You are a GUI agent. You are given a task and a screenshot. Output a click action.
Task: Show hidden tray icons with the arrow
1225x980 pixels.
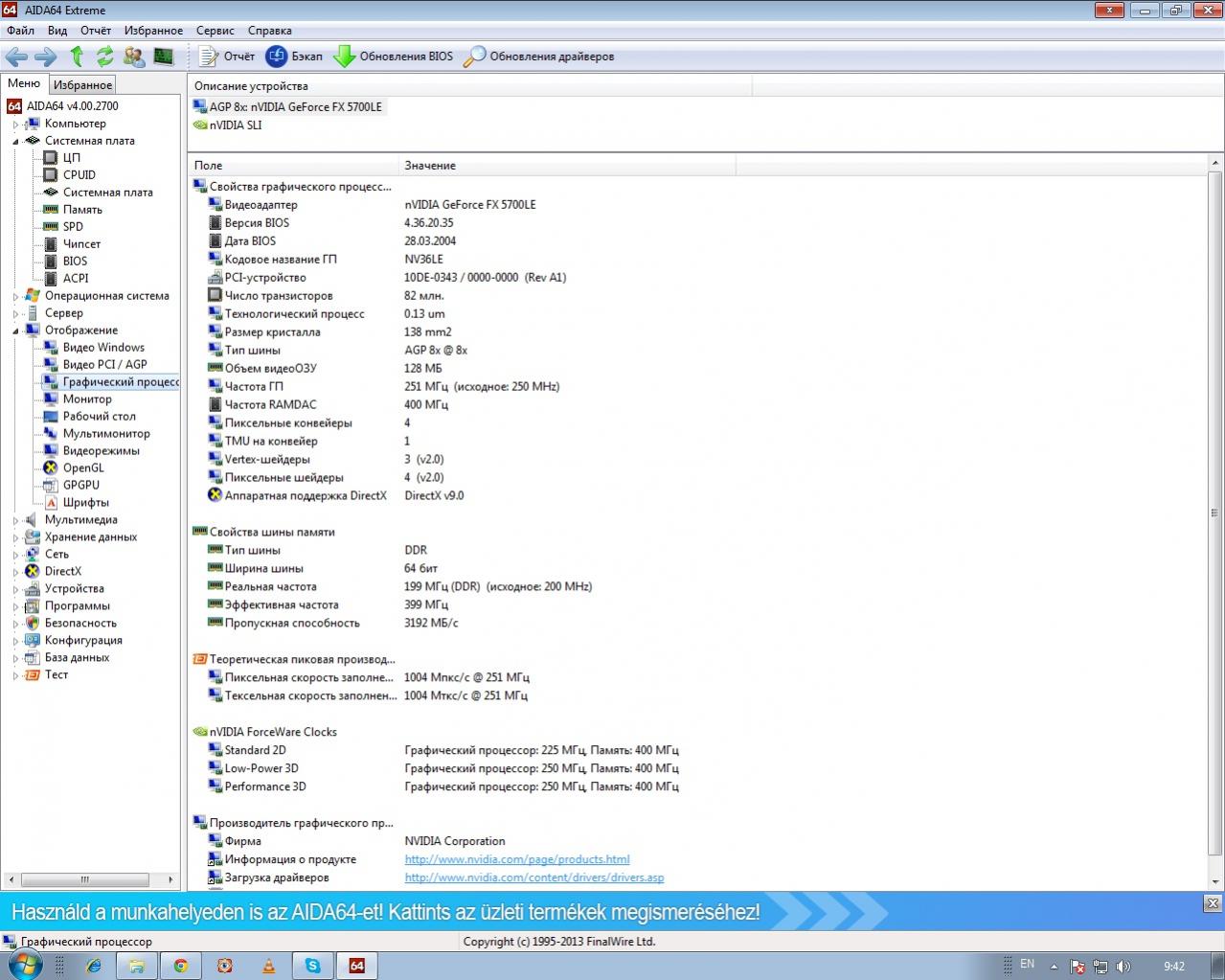[x=1054, y=966]
